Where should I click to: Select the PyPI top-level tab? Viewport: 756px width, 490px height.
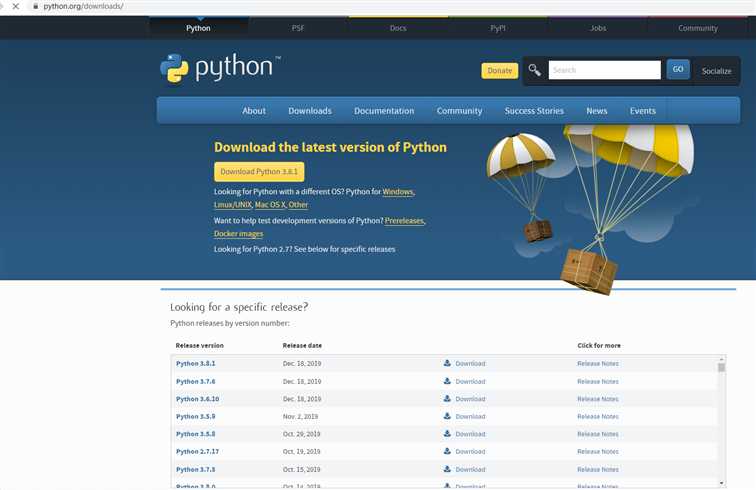pyautogui.click(x=498, y=28)
